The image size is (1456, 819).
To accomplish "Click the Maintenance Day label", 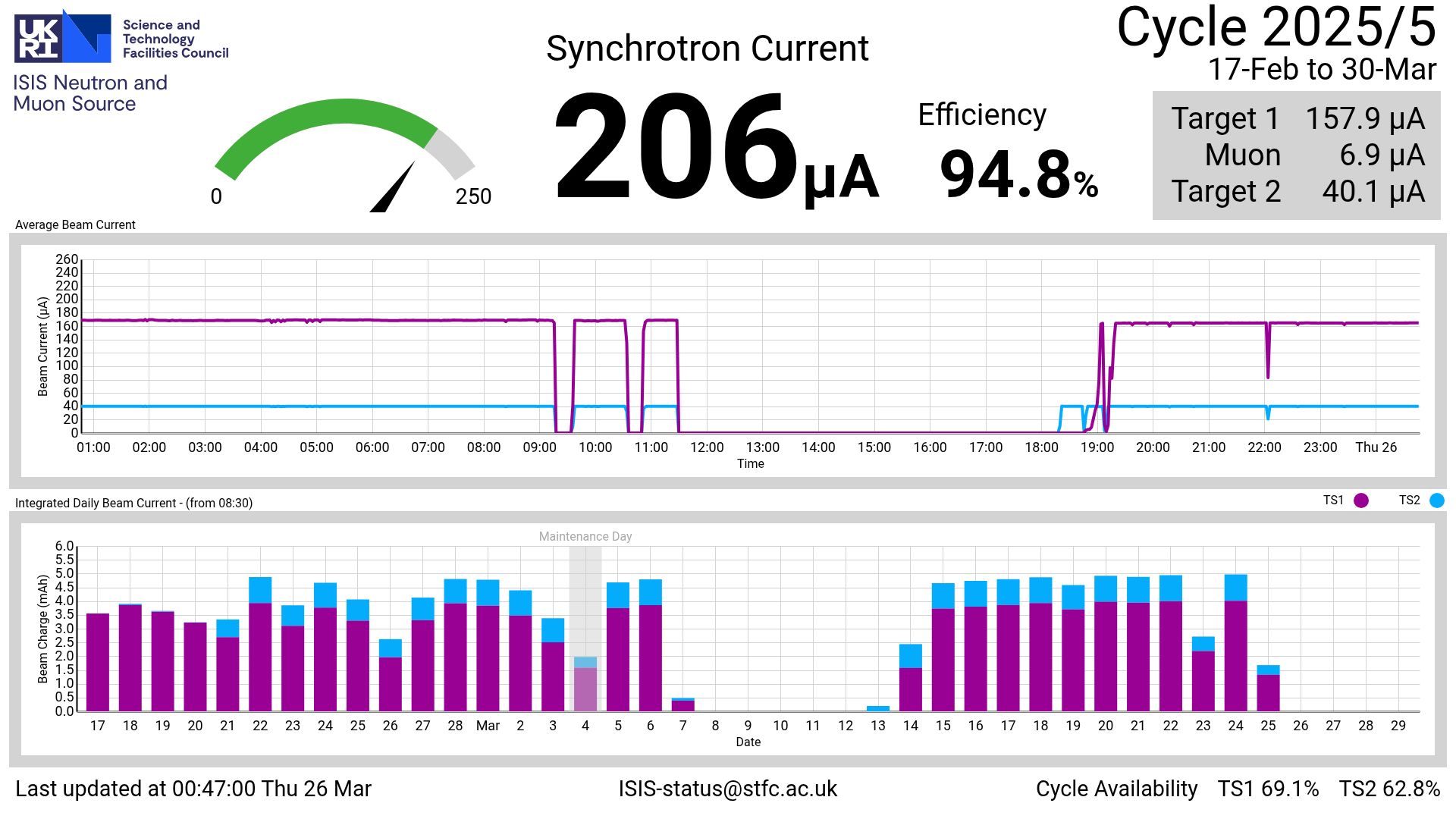I will (585, 536).
